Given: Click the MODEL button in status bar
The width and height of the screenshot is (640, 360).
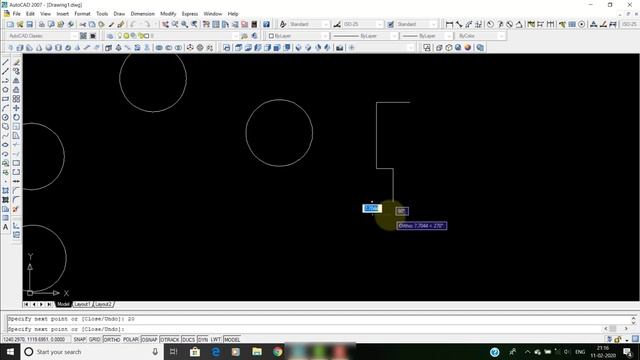Looking at the screenshot, I should [x=232, y=340].
